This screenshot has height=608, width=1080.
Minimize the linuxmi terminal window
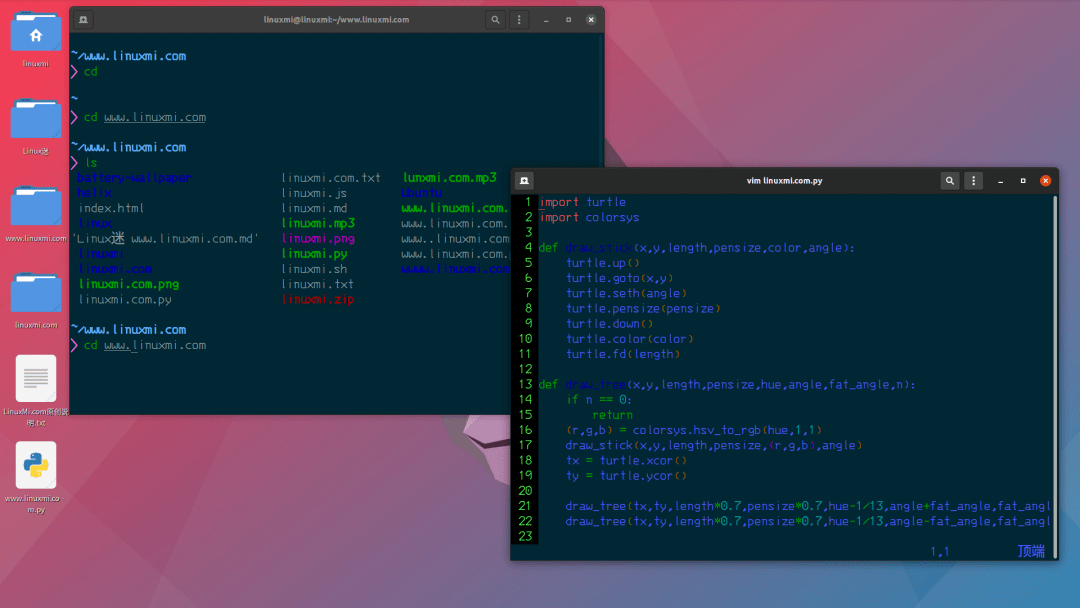point(546,20)
